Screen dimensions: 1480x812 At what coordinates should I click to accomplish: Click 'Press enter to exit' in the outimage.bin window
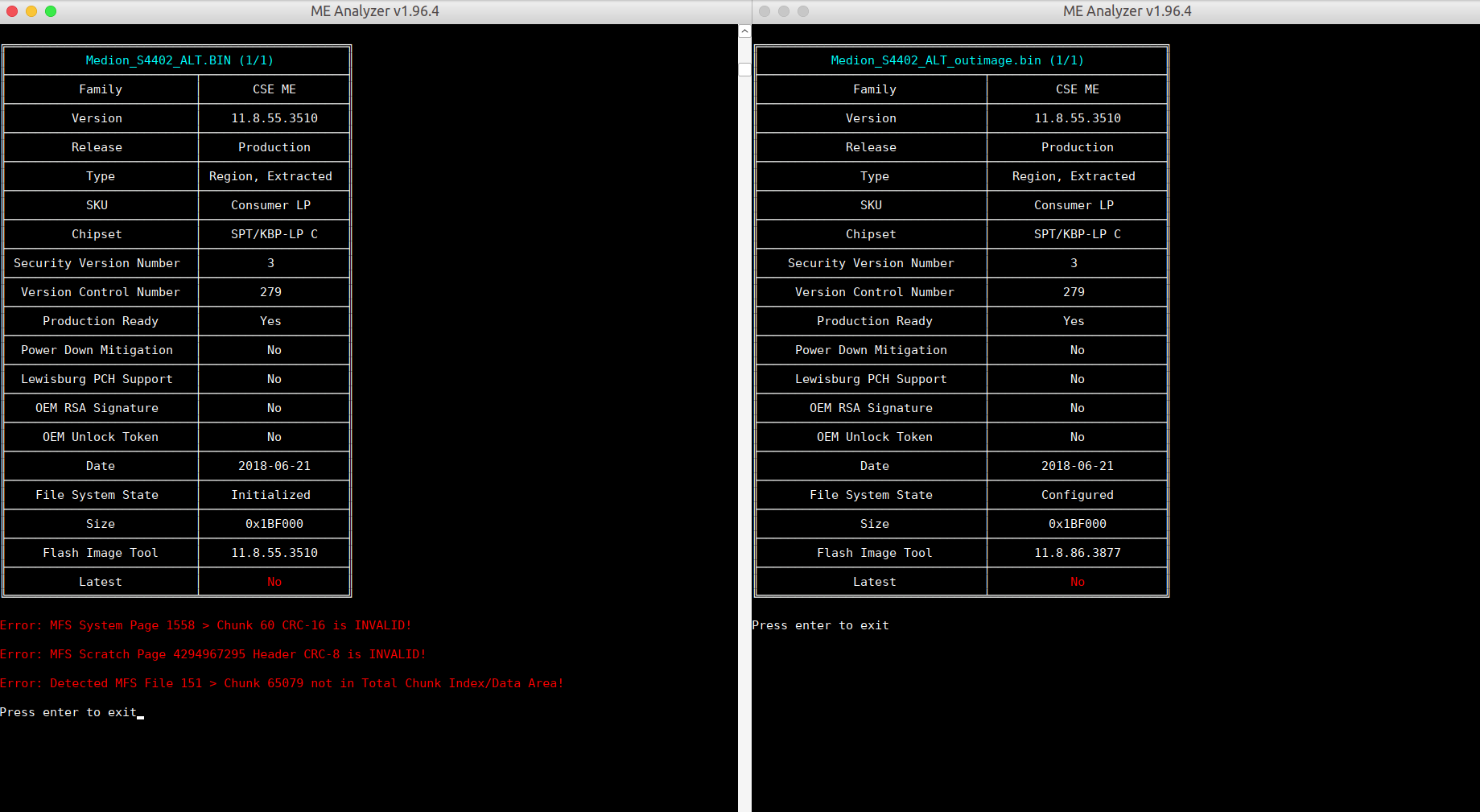(x=821, y=625)
